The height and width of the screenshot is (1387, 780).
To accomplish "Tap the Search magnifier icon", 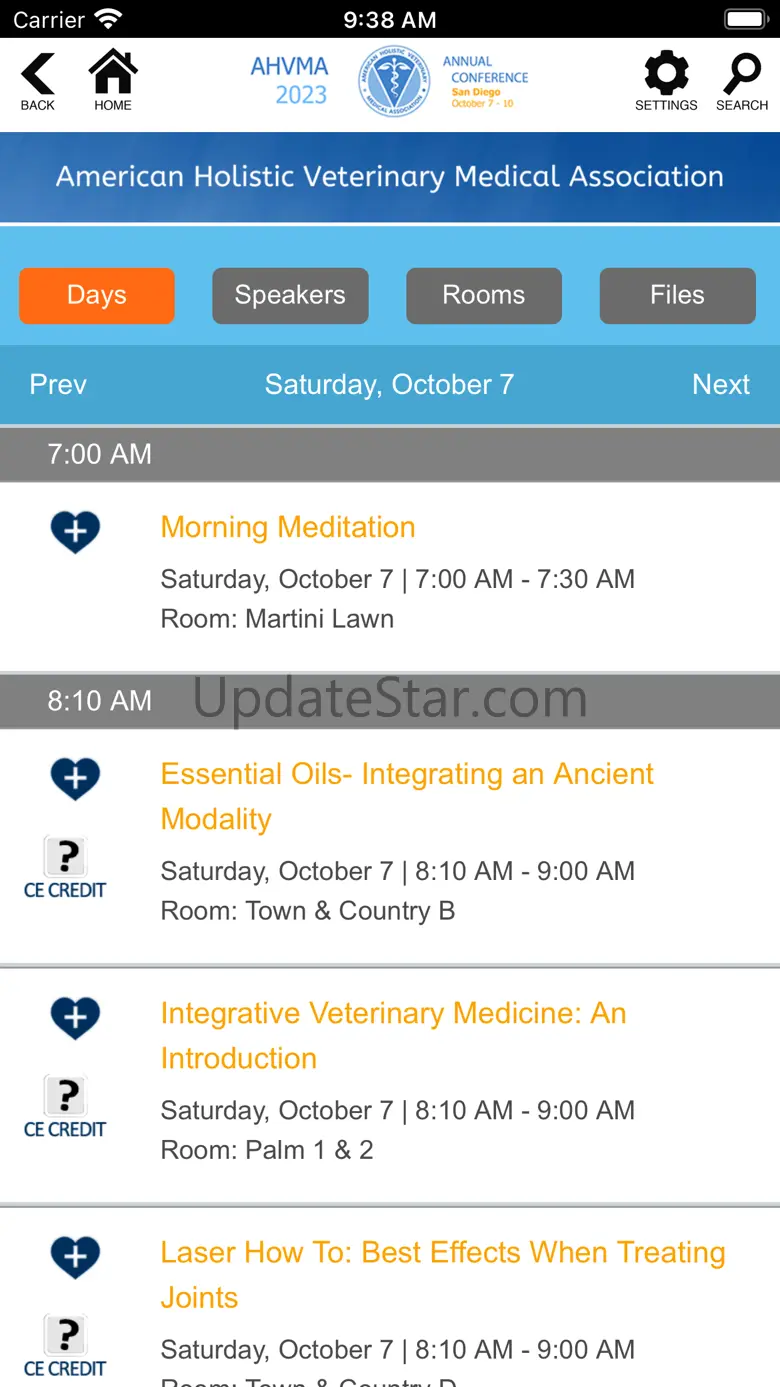I will [742, 82].
